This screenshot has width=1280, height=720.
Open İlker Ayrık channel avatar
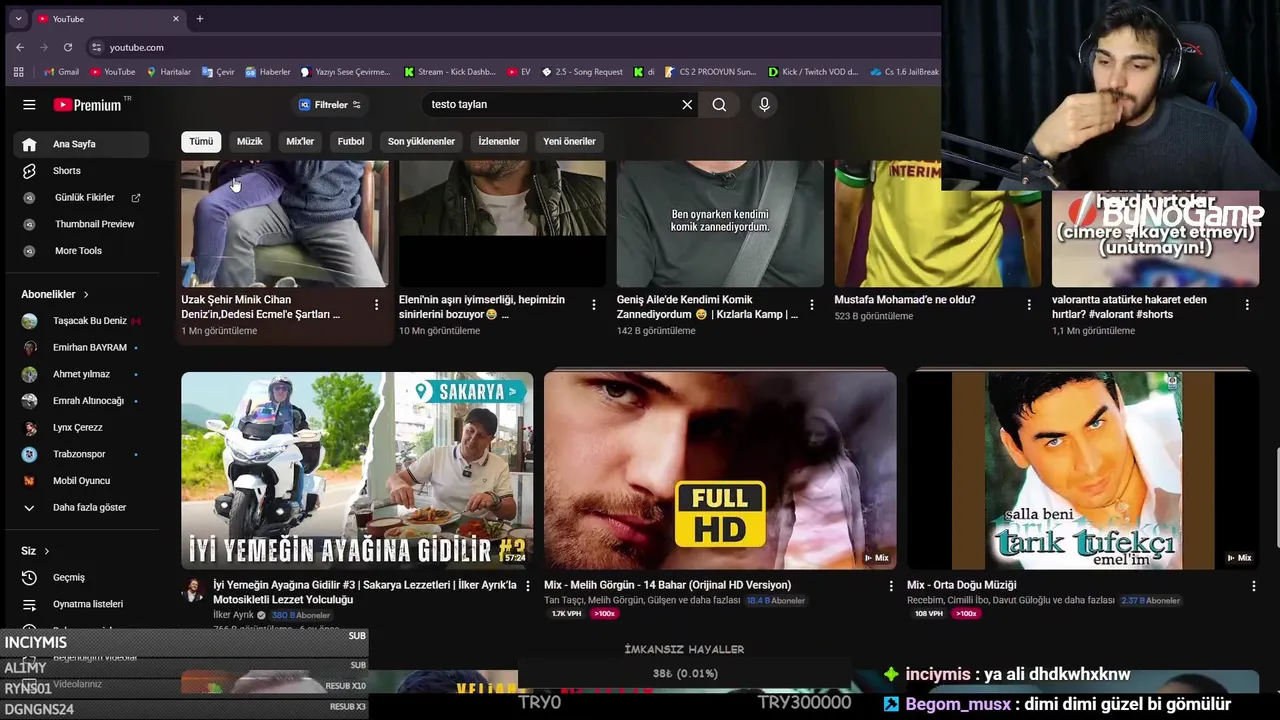tap(192, 590)
